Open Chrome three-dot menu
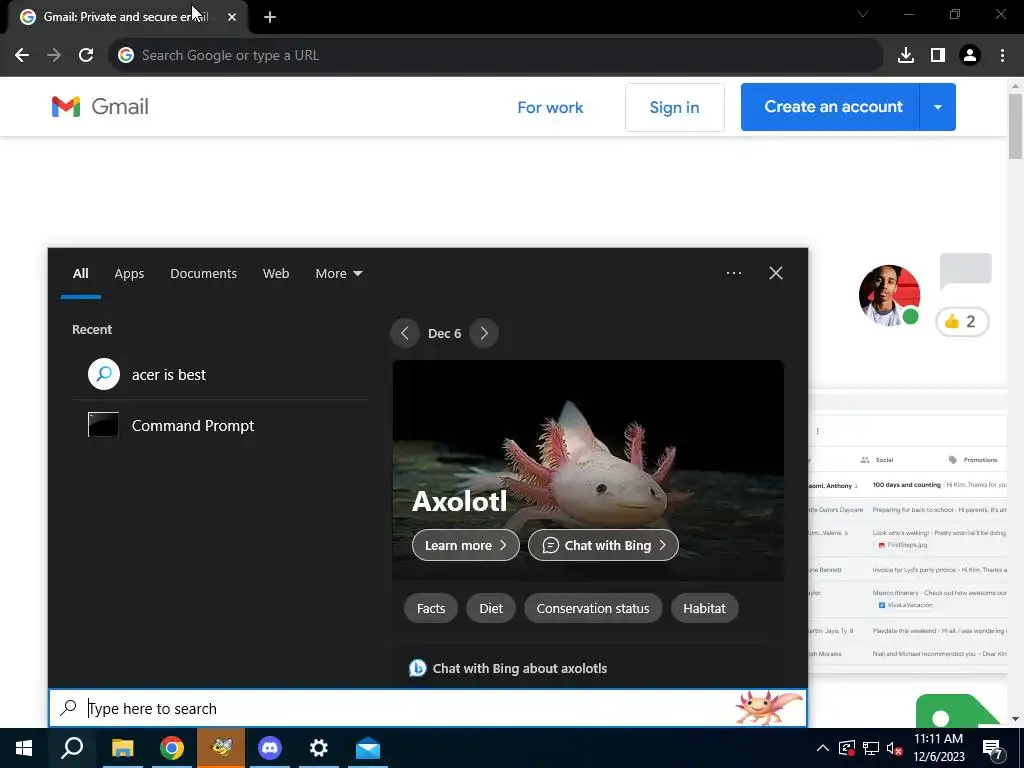1024x768 pixels. (1002, 56)
